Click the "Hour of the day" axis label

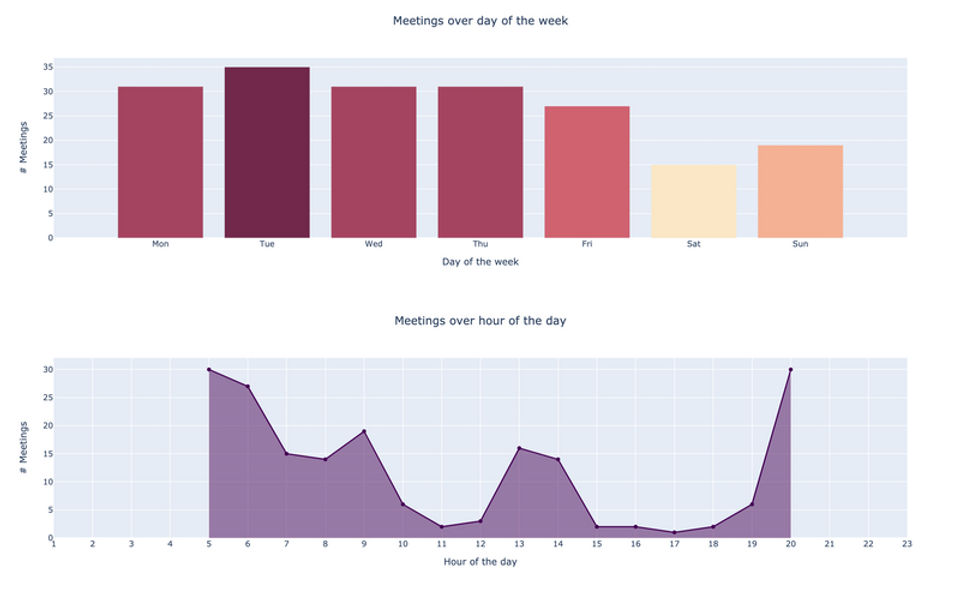(480, 562)
